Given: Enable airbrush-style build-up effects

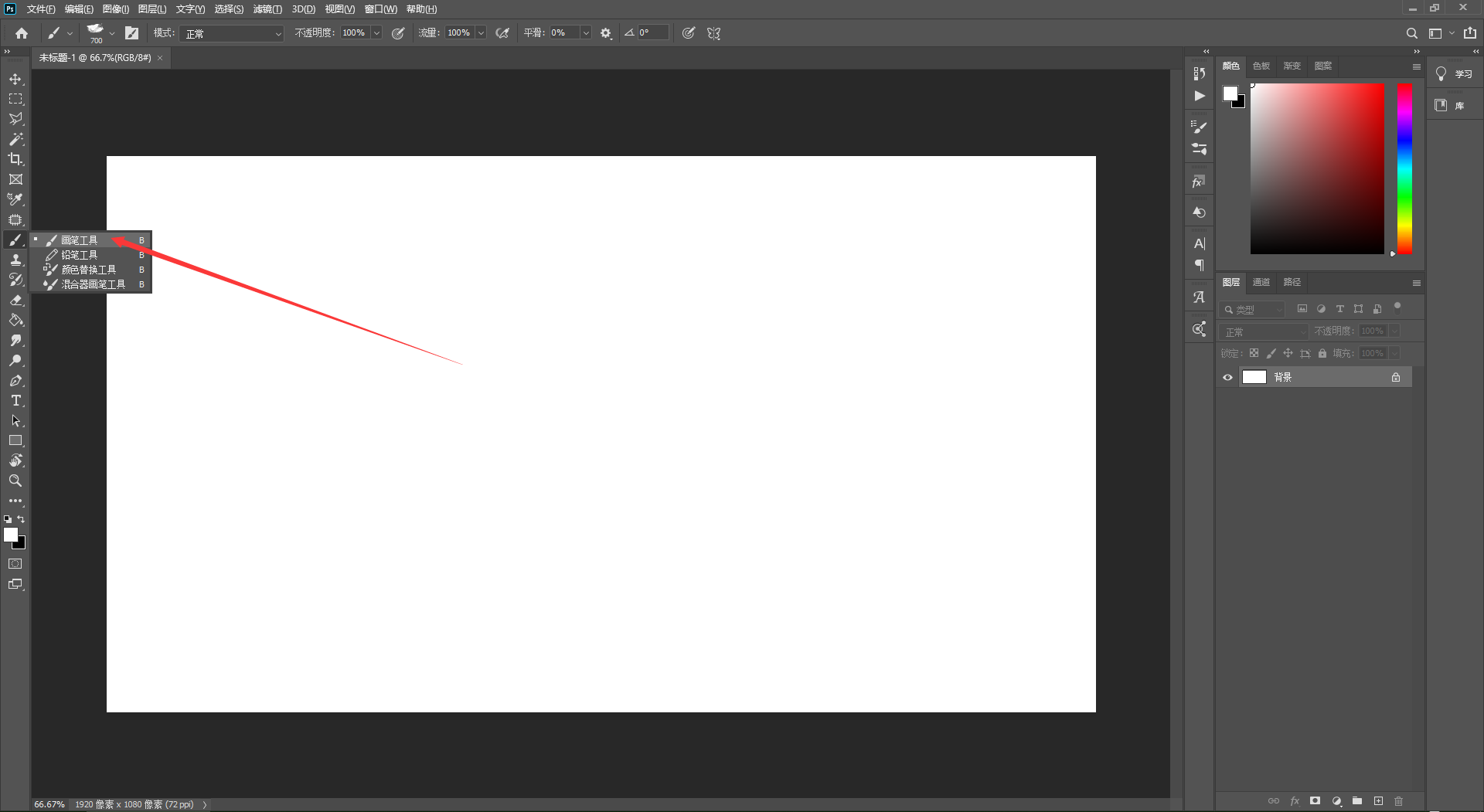Looking at the screenshot, I should 502,33.
